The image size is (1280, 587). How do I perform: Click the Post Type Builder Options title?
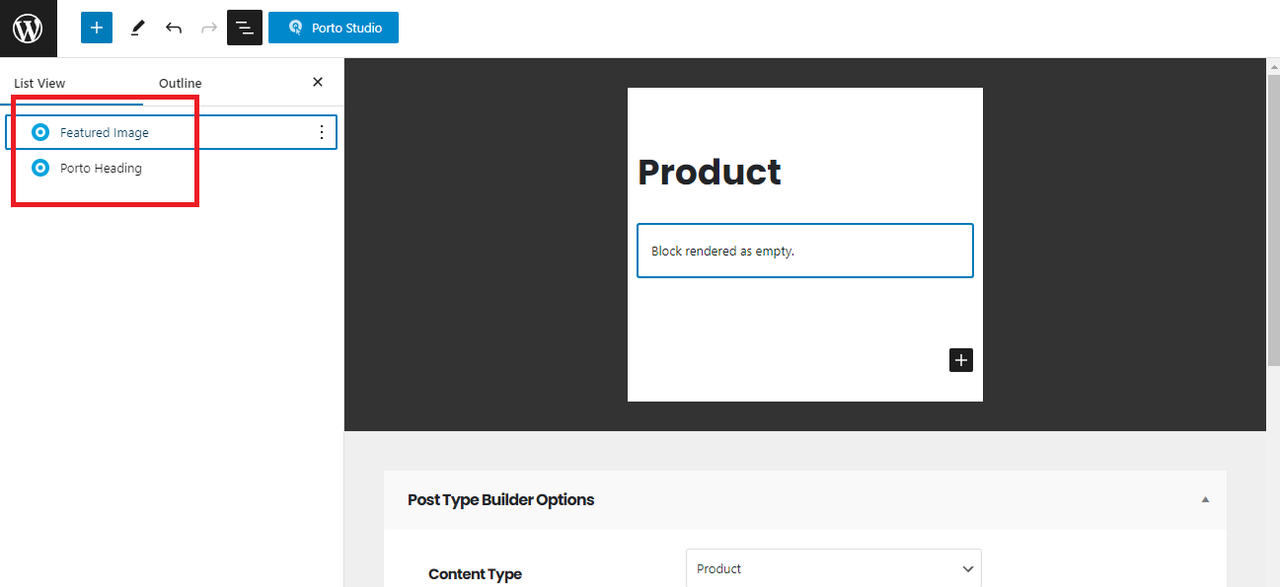(x=501, y=500)
